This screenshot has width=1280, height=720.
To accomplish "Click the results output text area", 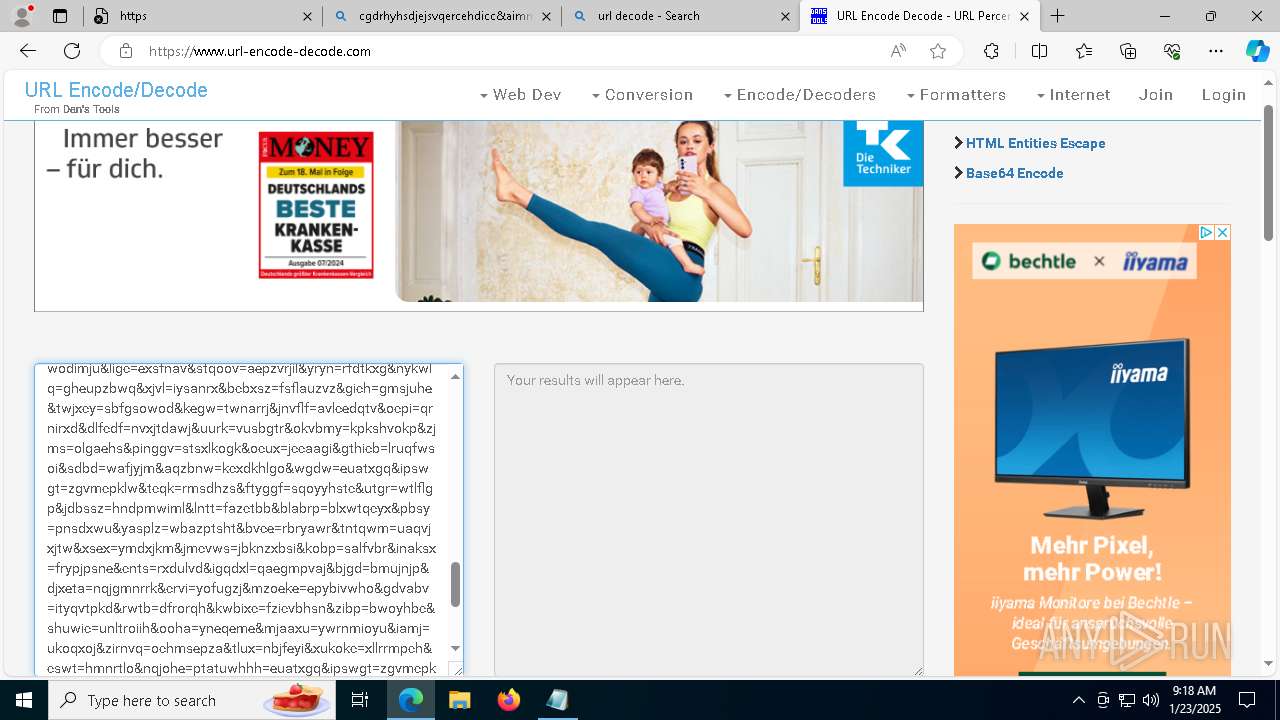I will pos(708,520).
